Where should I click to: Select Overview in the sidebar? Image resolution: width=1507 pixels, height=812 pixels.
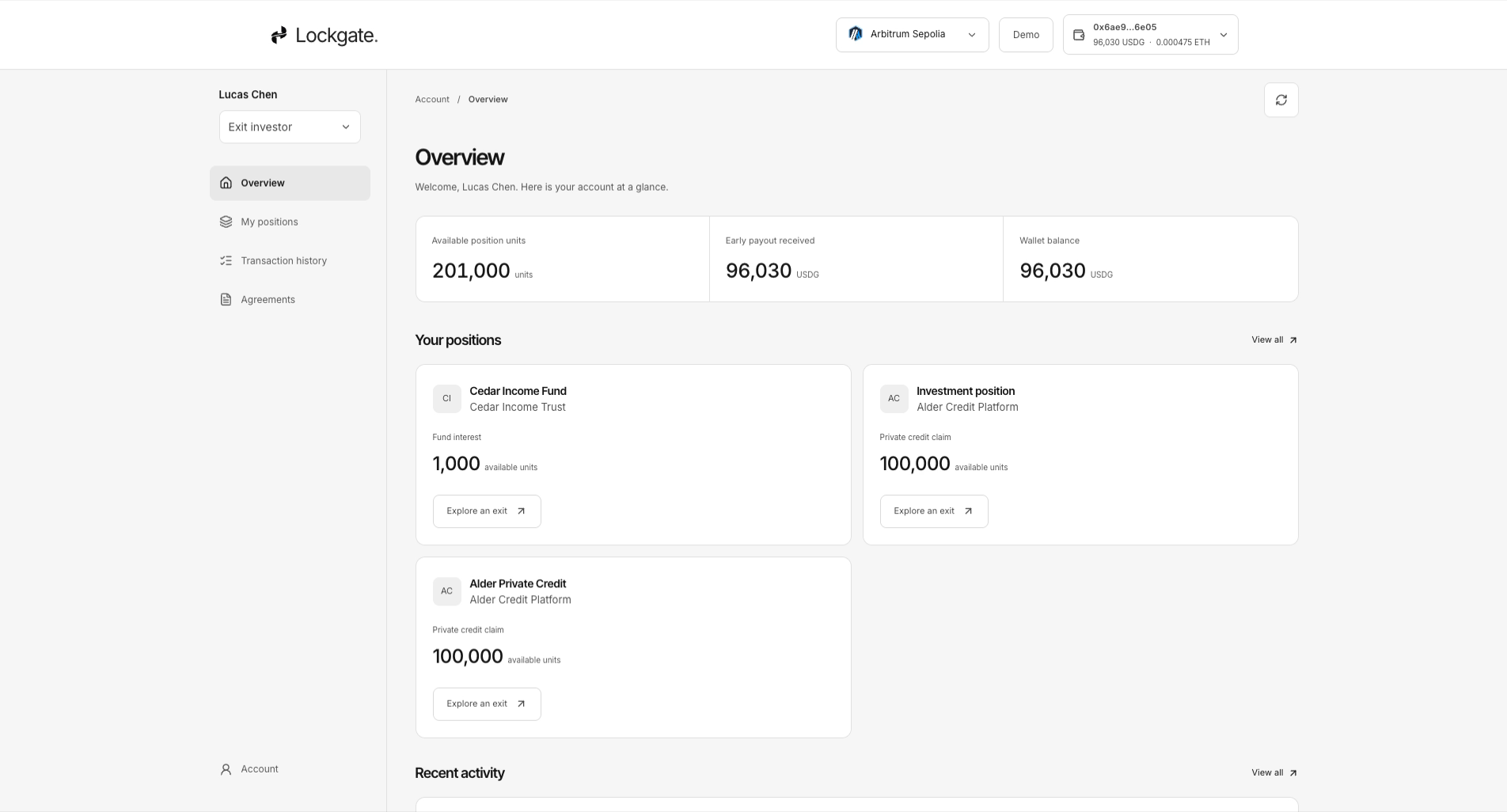click(x=290, y=183)
